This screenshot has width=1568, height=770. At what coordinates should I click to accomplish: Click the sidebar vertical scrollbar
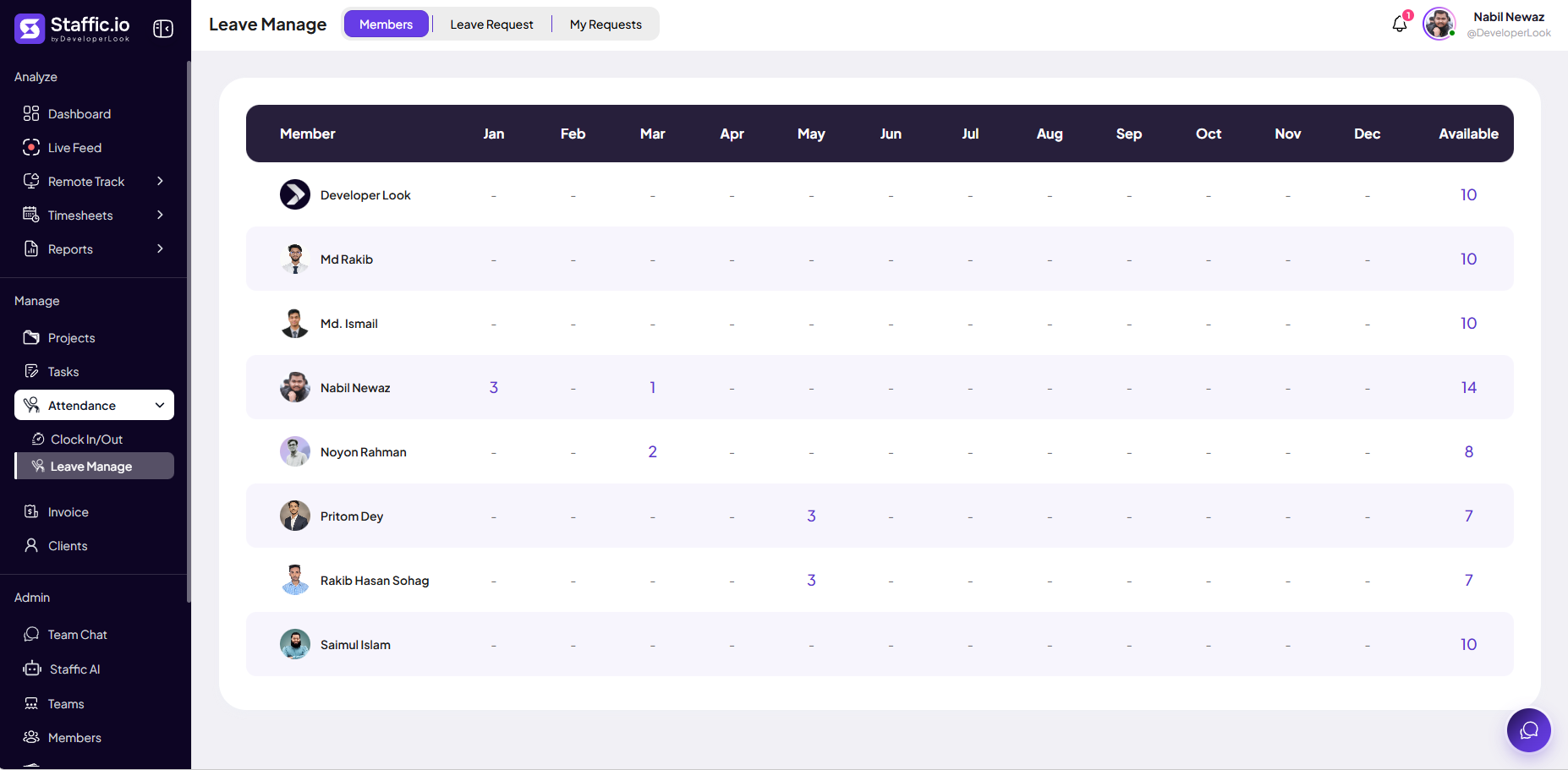click(189, 330)
